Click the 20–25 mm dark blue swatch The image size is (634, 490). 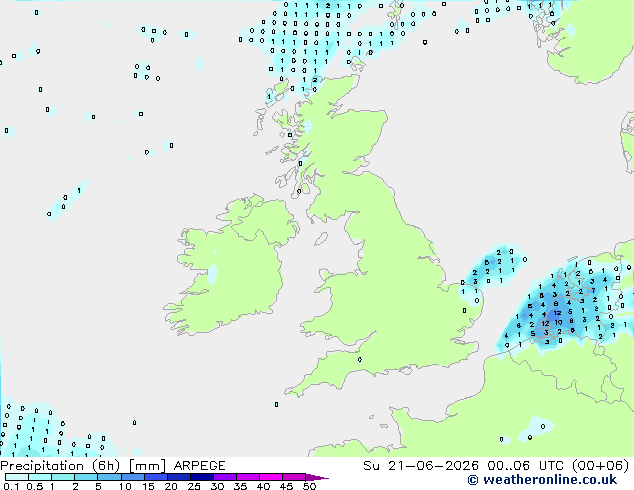pyautogui.click(x=179, y=477)
